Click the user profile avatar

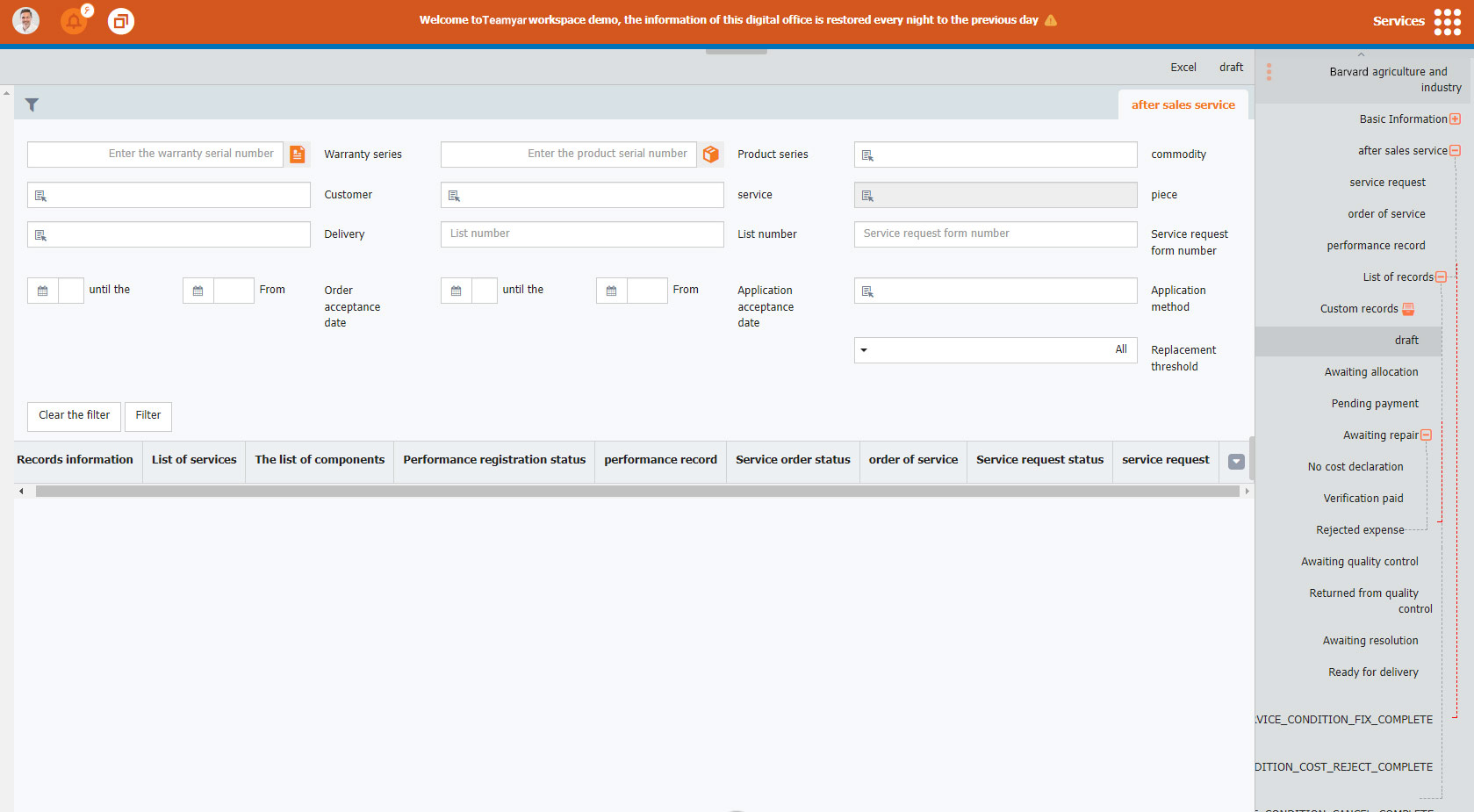click(25, 20)
